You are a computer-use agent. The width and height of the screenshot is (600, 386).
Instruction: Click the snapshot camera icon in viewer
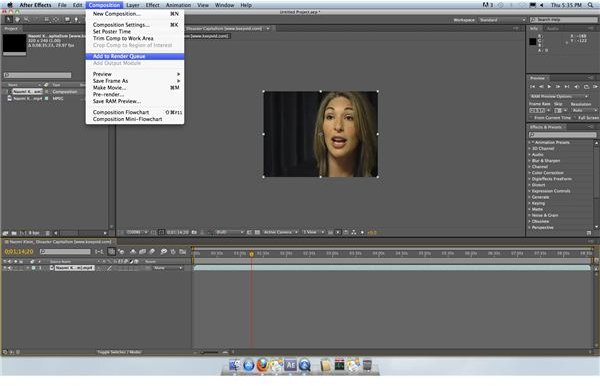coord(194,233)
